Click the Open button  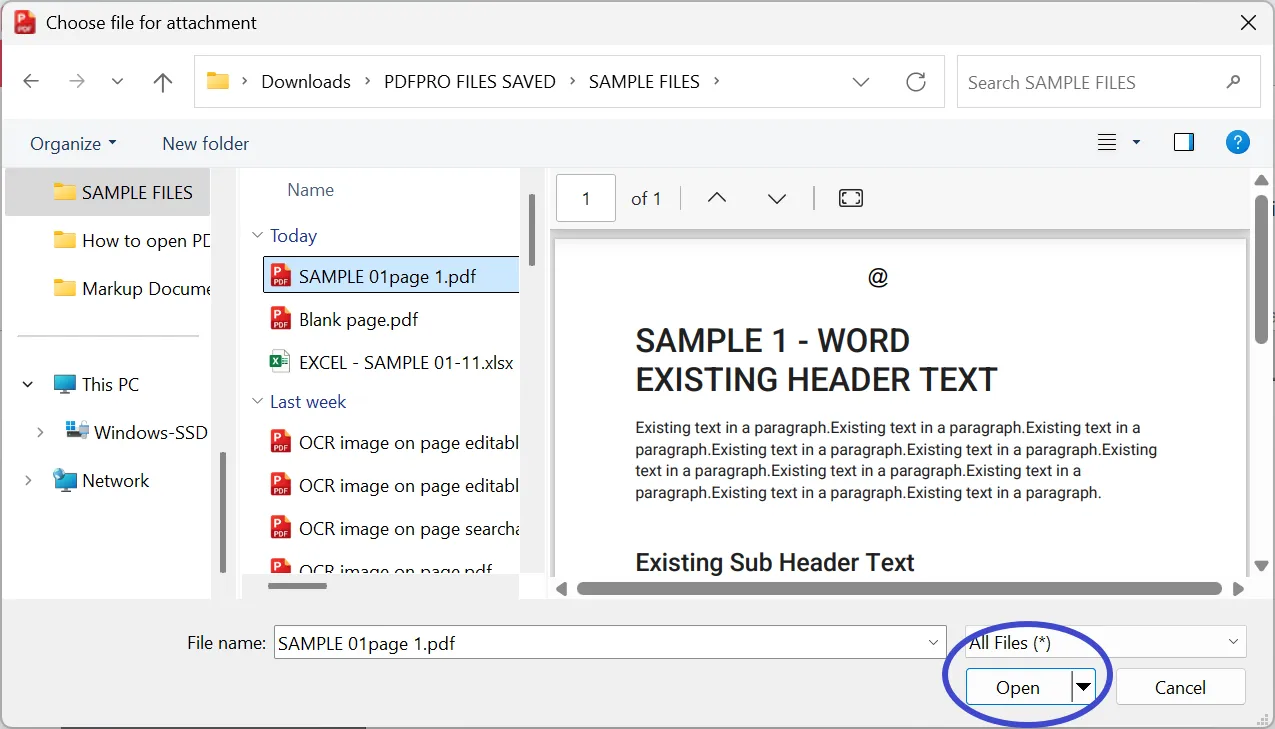click(x=1018, y=687)
